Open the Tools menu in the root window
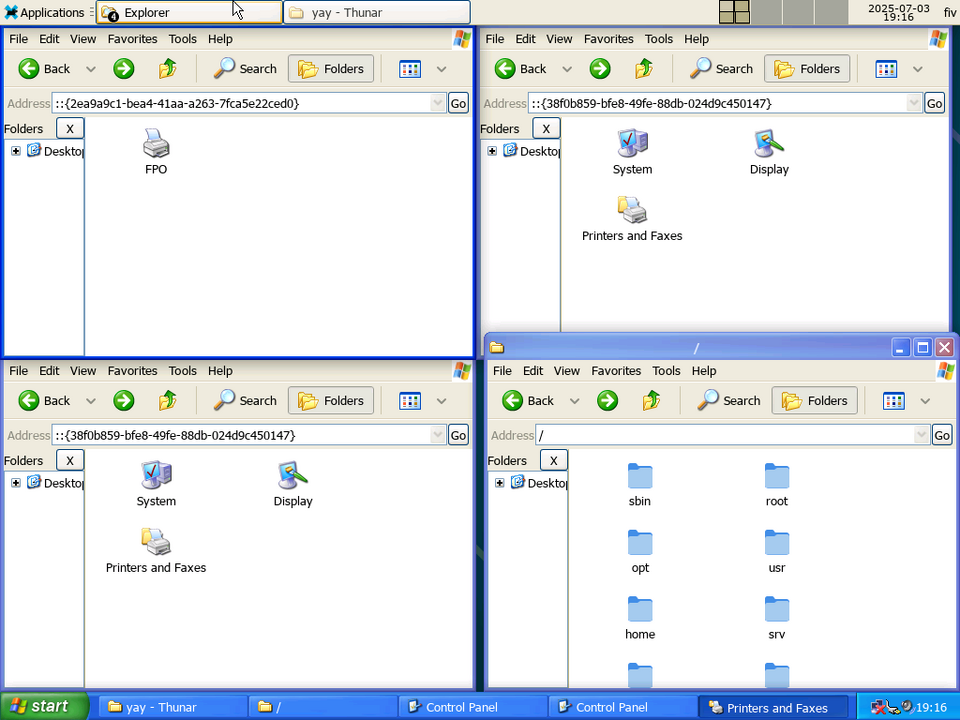The height and width of the screenshot is (720, 960). pyautogui.click(x=666, y=370)
